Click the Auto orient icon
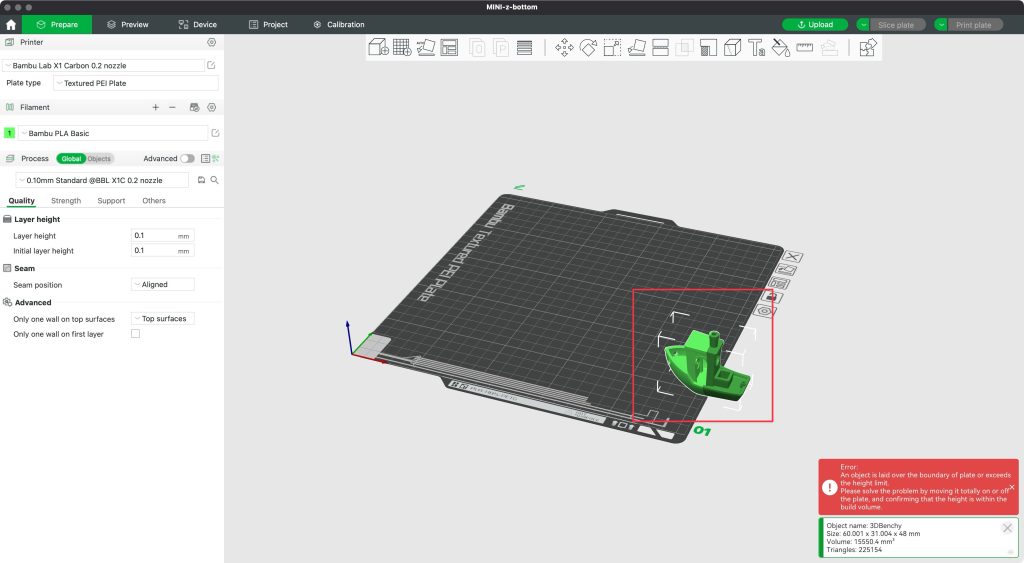 426,47
